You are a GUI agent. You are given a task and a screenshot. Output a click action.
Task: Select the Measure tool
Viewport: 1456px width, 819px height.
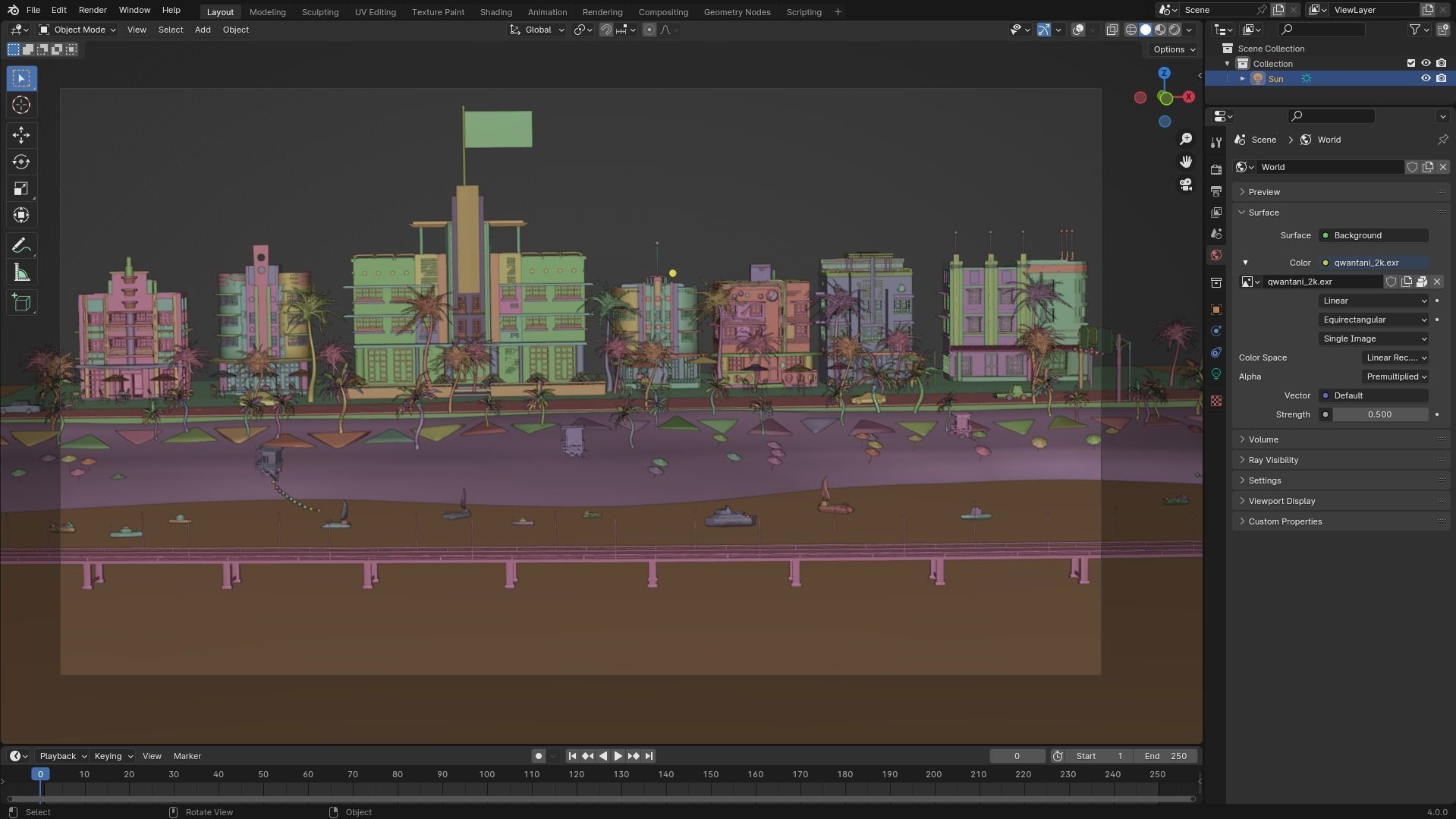tap(21, 272)
